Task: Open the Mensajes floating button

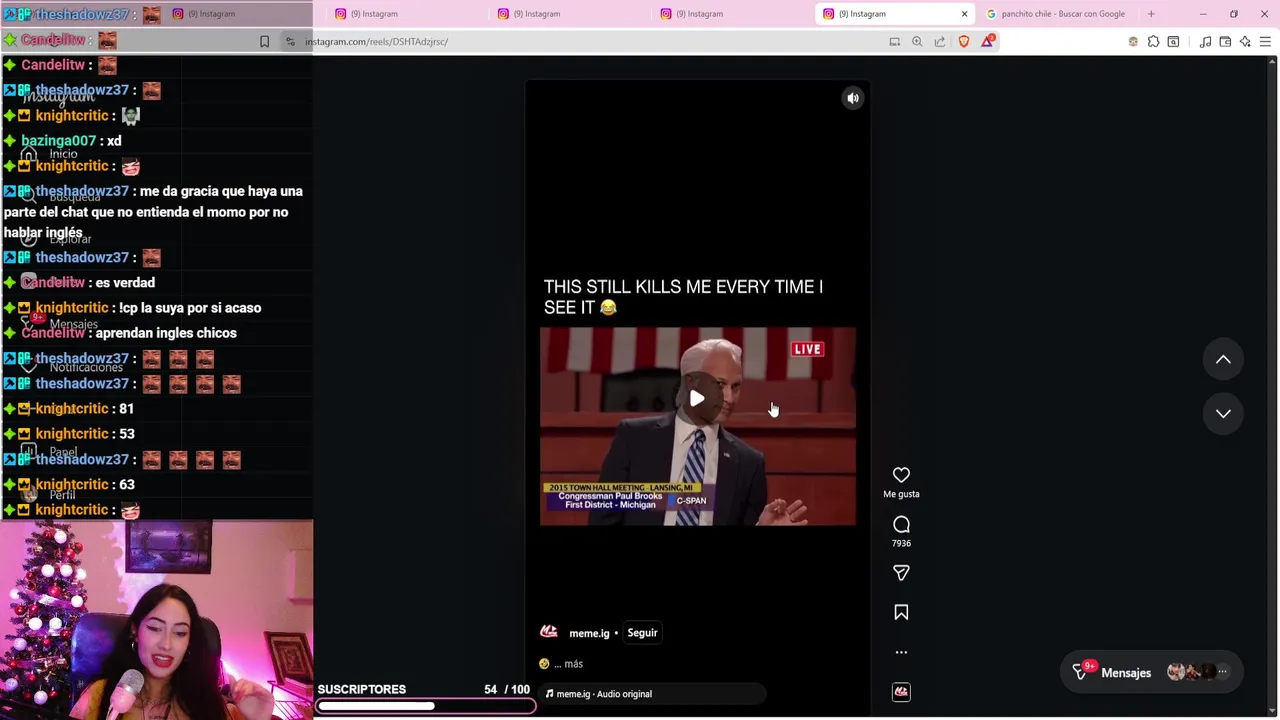Action: (x=1150, y=672)
